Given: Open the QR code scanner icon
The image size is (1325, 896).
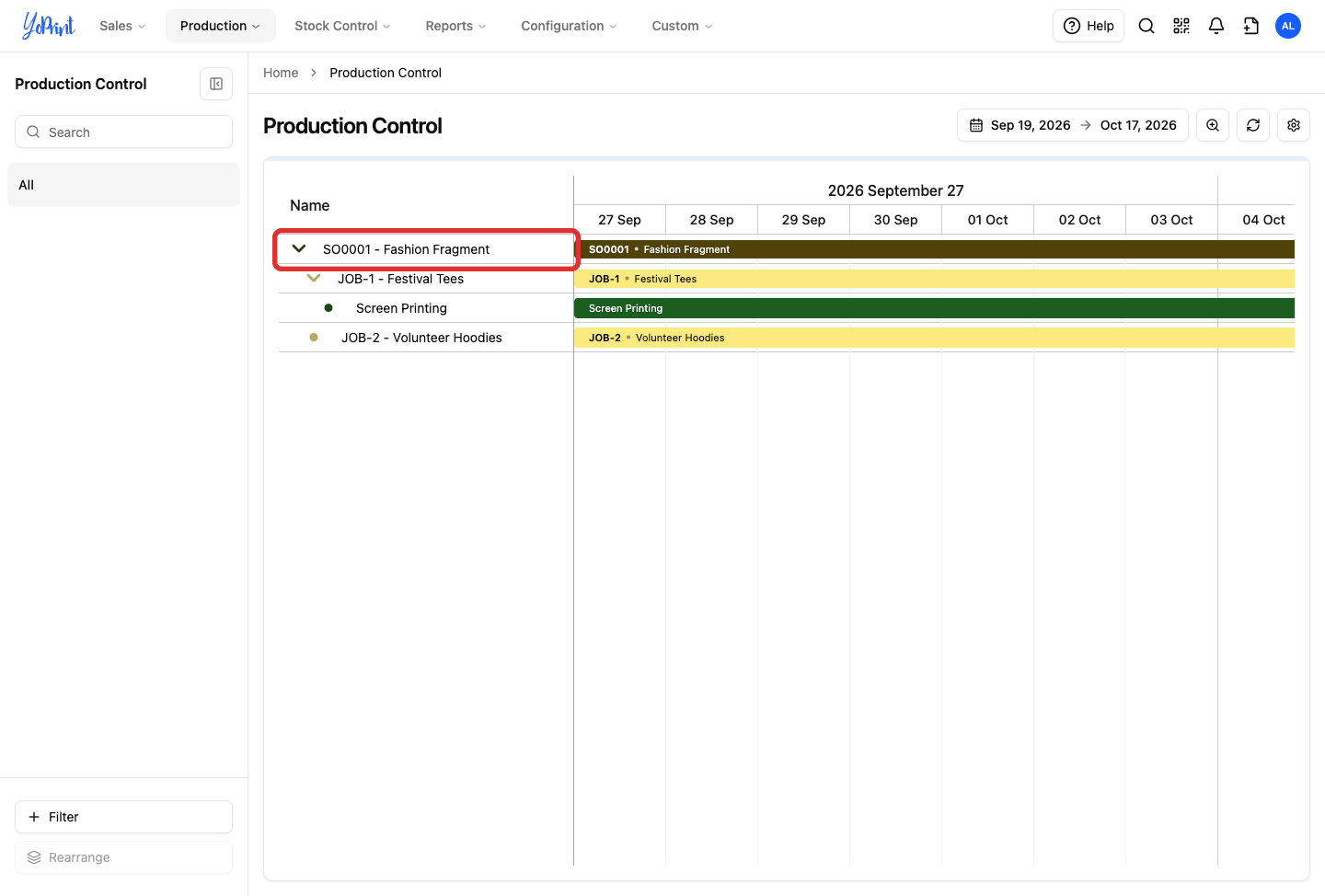Looking at the screenshot, I should pyautogui.click(x=1181, y=26).
